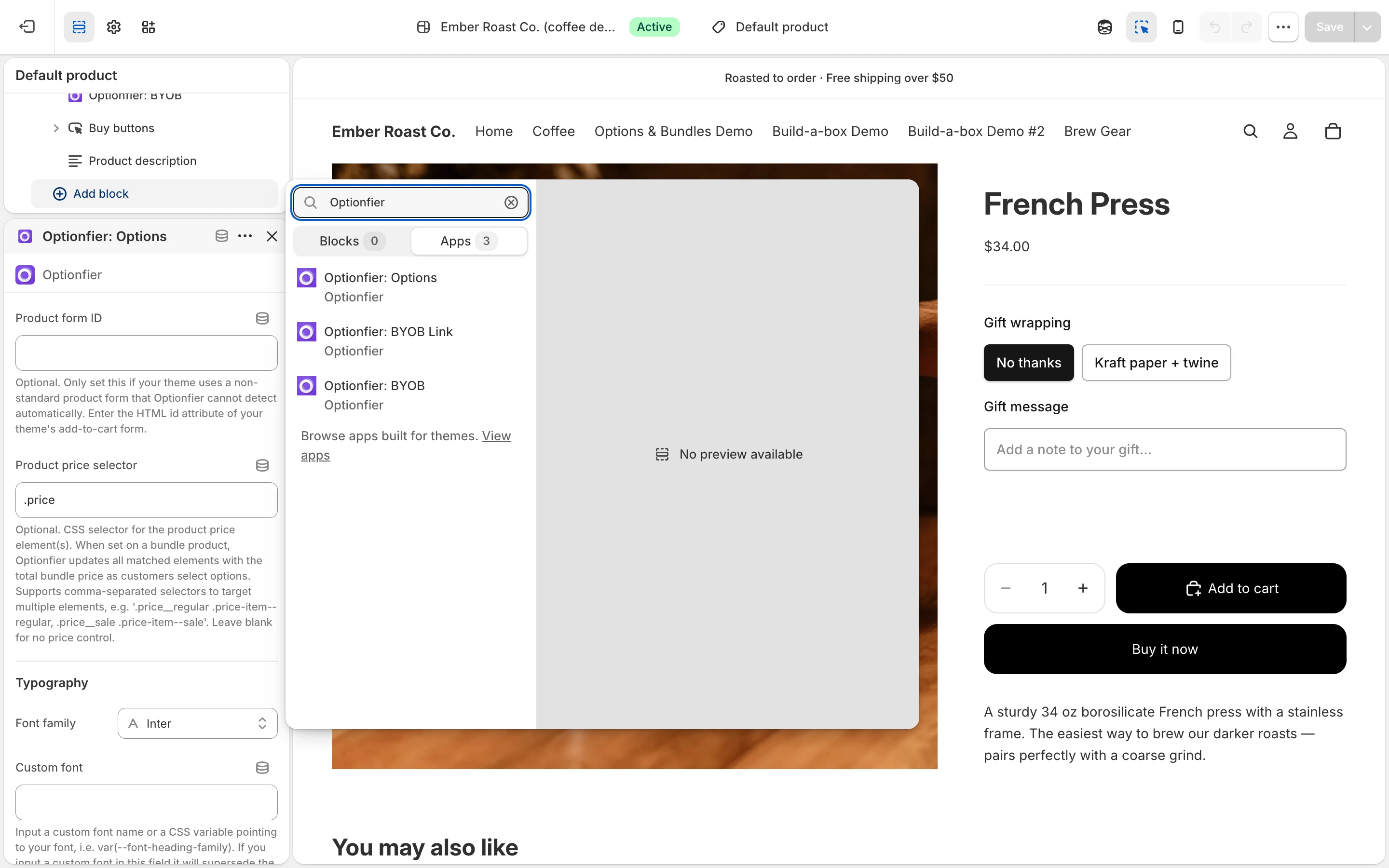Select Optionfier: BYOB Link app block
The image size is (1389, 868).
[411, 341]
